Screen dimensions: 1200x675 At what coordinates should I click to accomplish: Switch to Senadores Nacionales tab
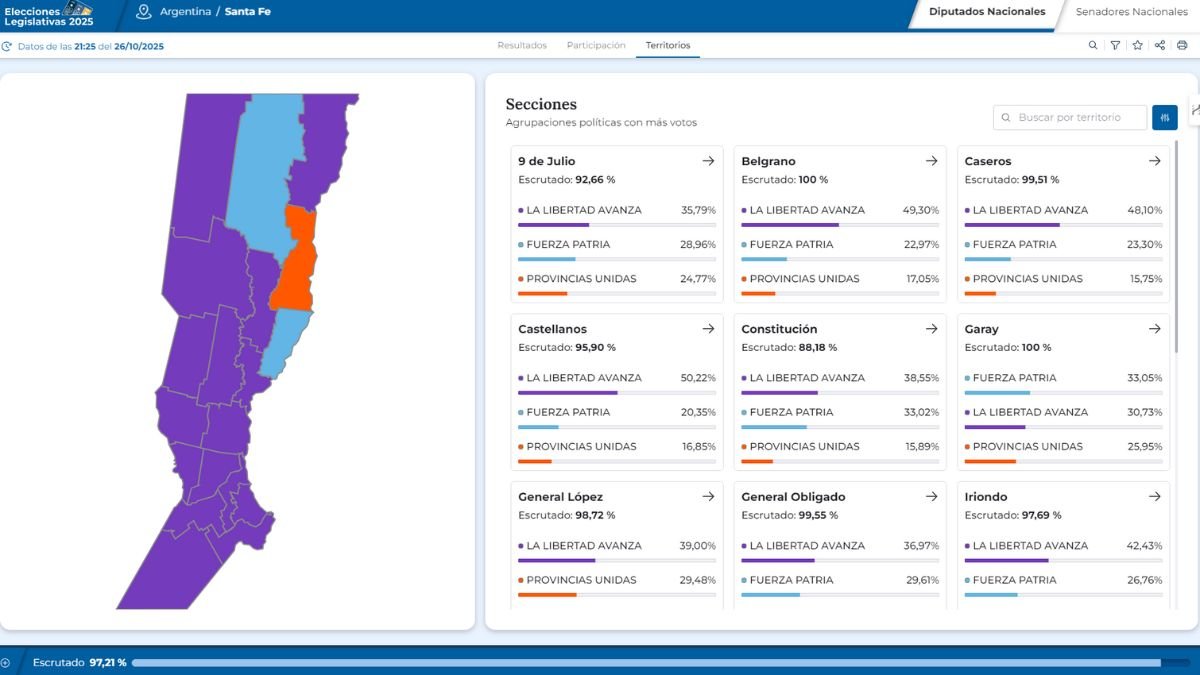[x=1131, y=12]
